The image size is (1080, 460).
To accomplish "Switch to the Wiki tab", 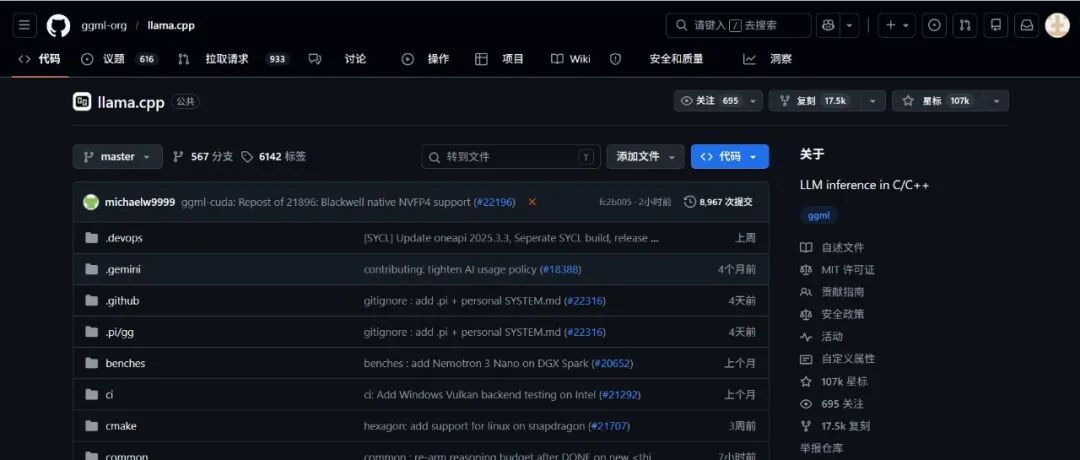I will [570, 59].
